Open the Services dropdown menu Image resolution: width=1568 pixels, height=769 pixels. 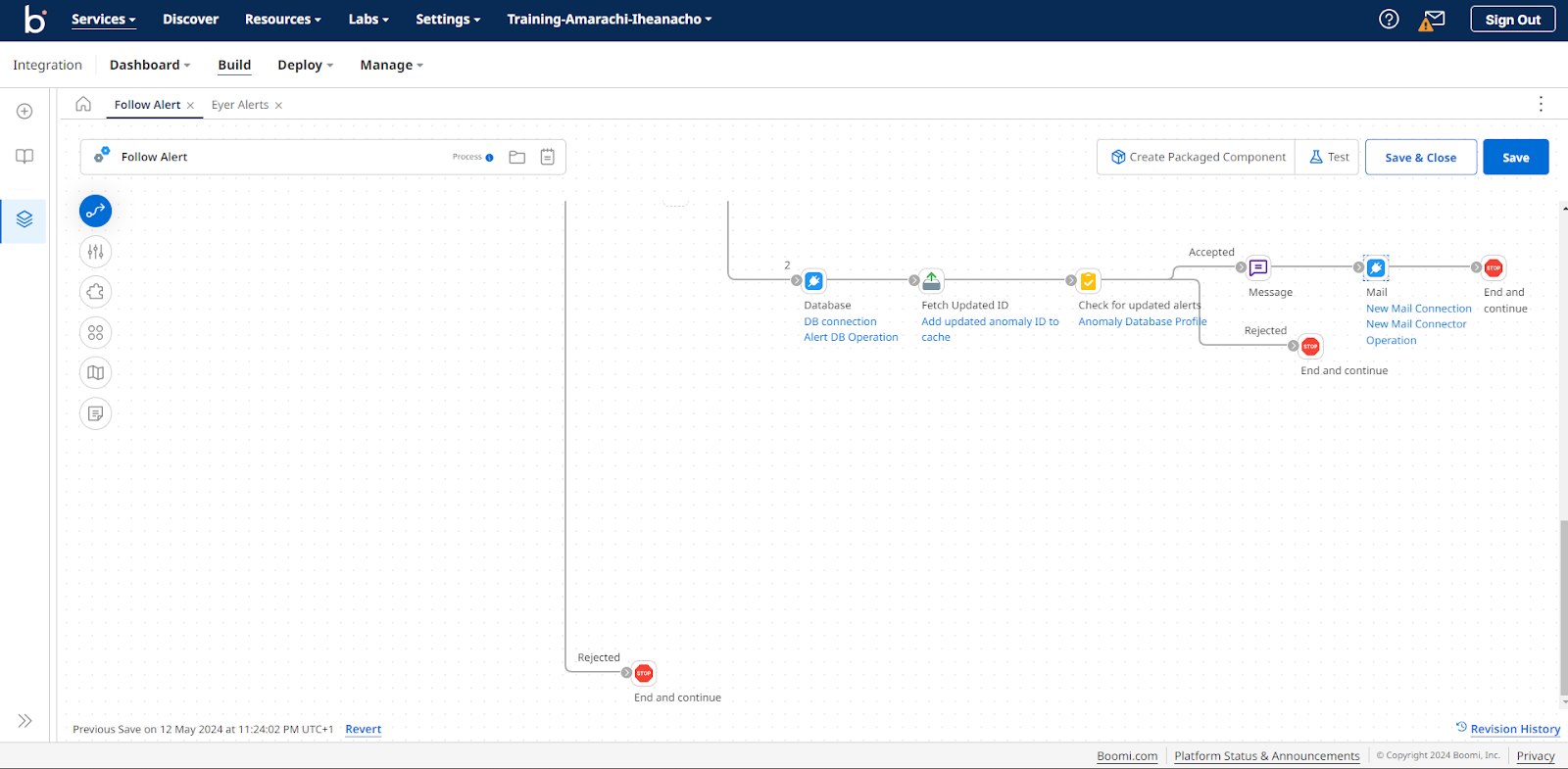(x=103, y=20)
